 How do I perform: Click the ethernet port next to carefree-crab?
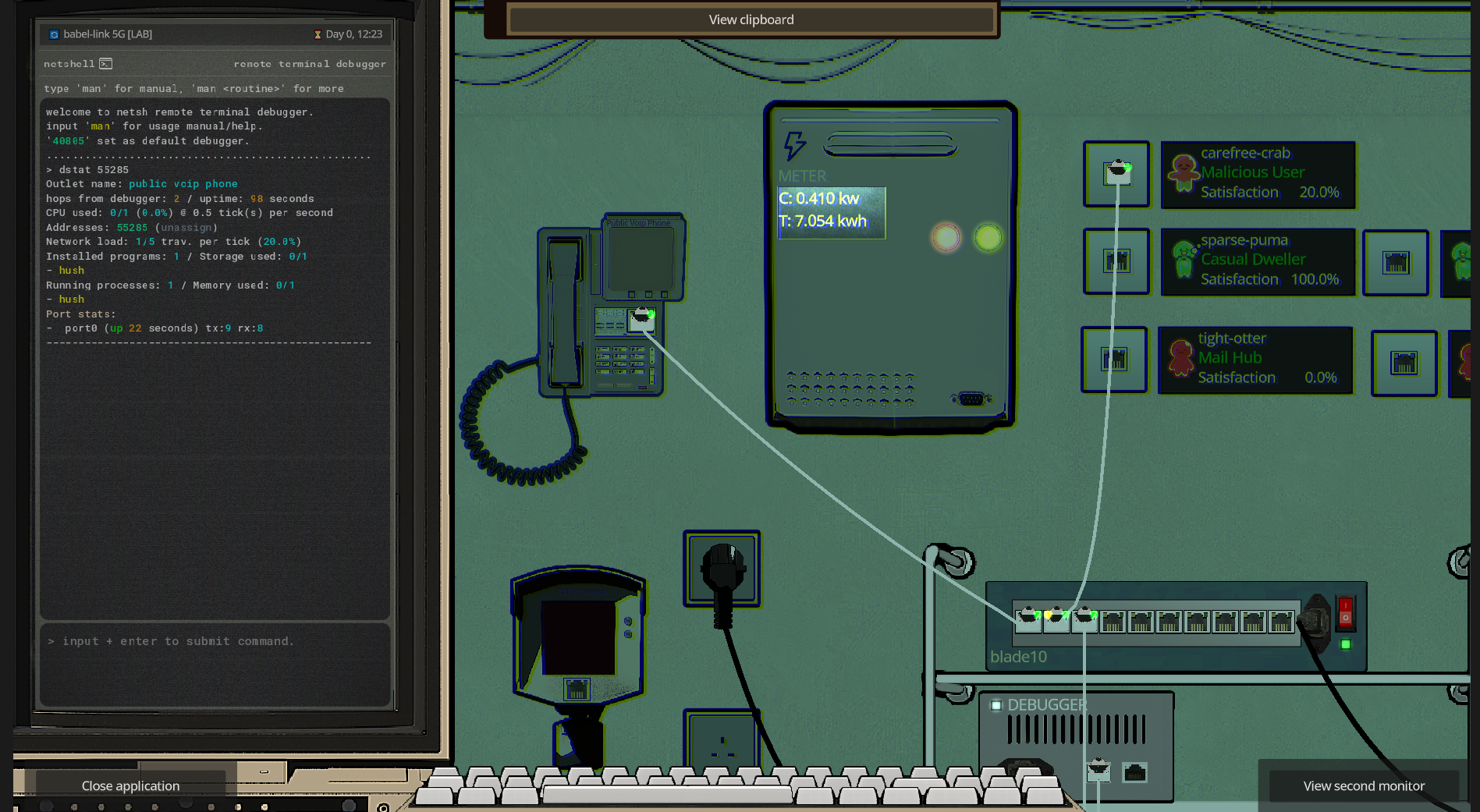coord(1116,173)
